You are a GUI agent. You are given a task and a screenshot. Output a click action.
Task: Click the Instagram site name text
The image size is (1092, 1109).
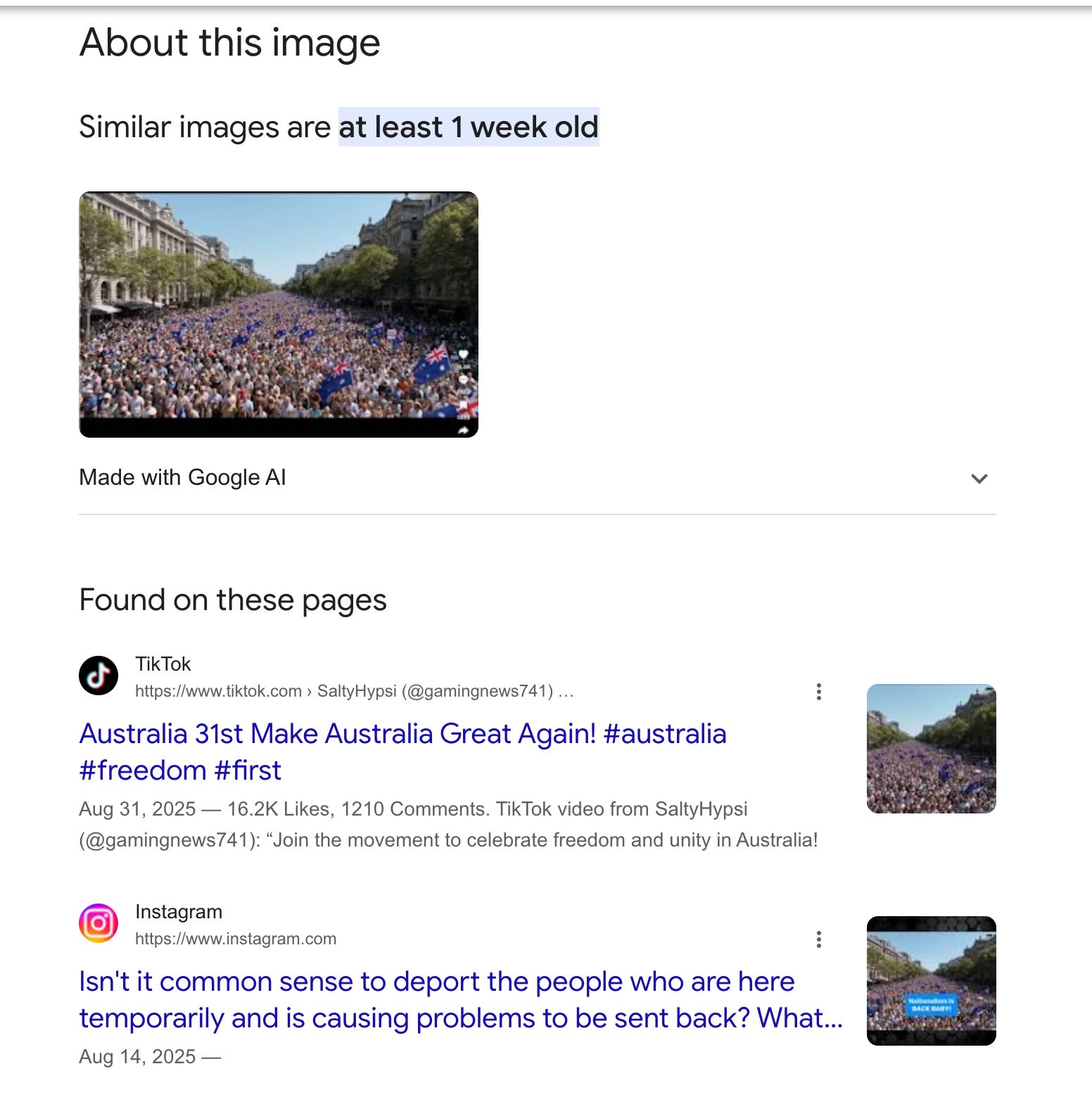pos(179,911)
